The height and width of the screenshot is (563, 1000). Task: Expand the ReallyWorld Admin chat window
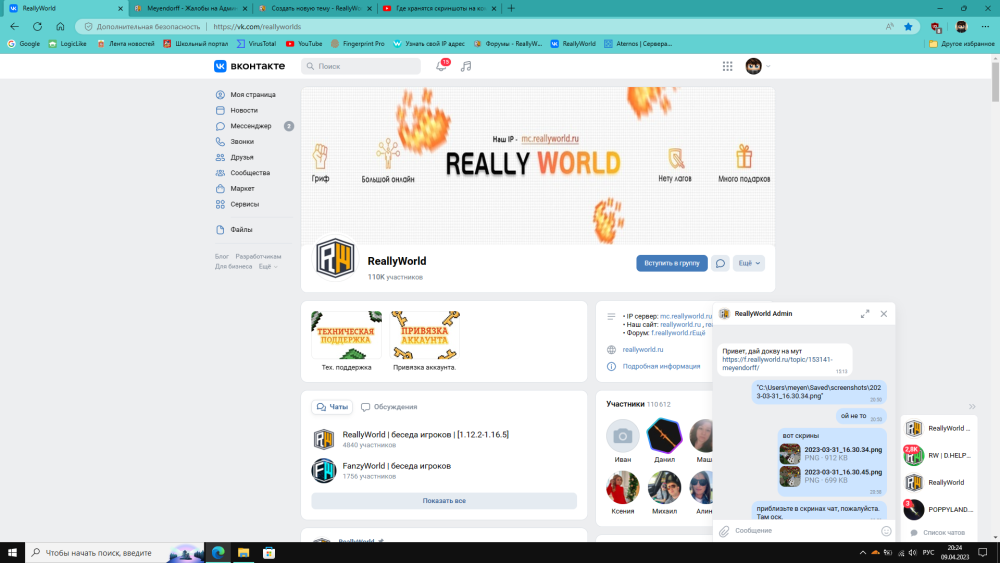[x=865, y=314]
